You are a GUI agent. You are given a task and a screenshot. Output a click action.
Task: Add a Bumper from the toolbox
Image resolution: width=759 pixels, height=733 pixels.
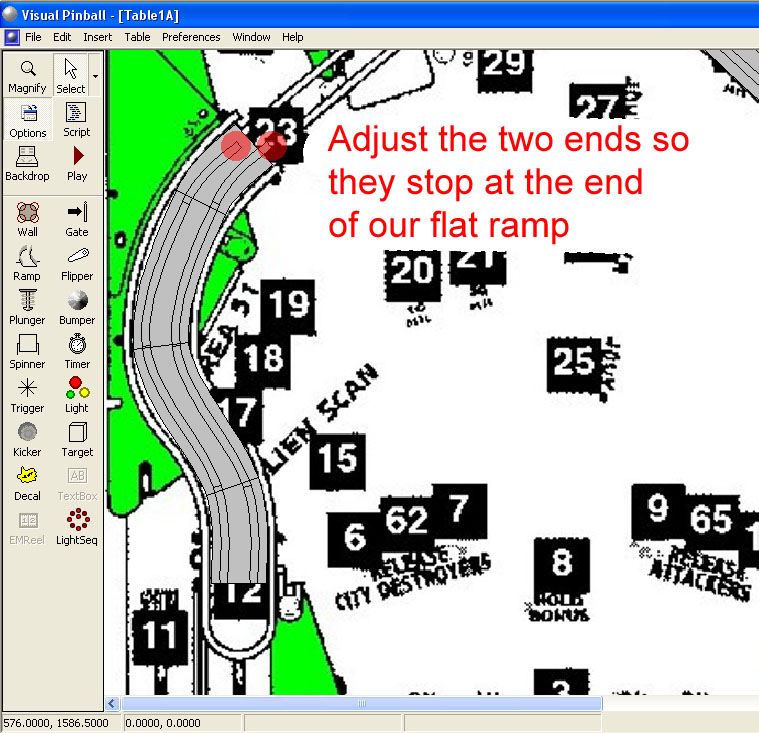(x=77, y=307)
